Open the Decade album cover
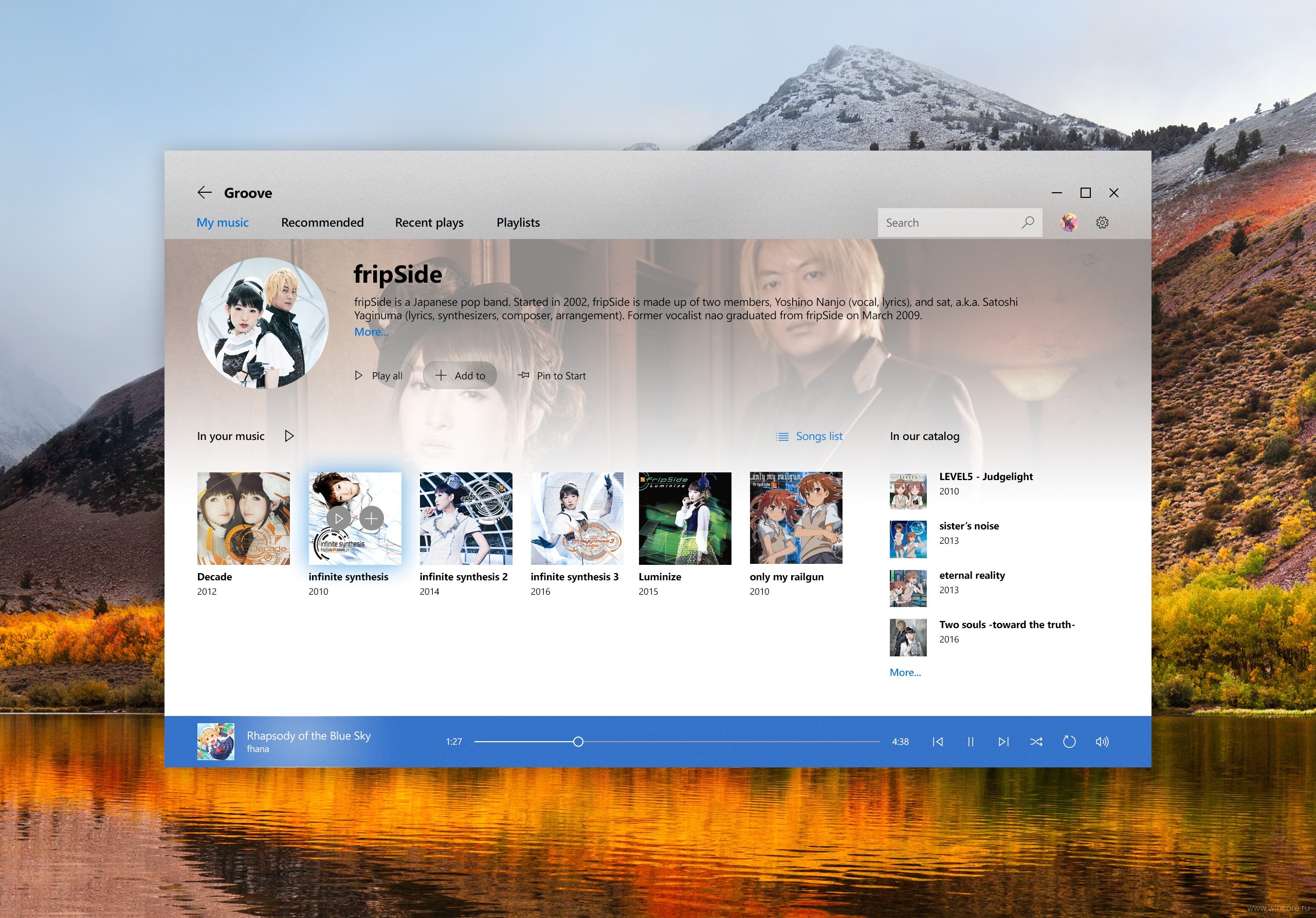Screen dimensions: 1316x918 click(244, 518)
